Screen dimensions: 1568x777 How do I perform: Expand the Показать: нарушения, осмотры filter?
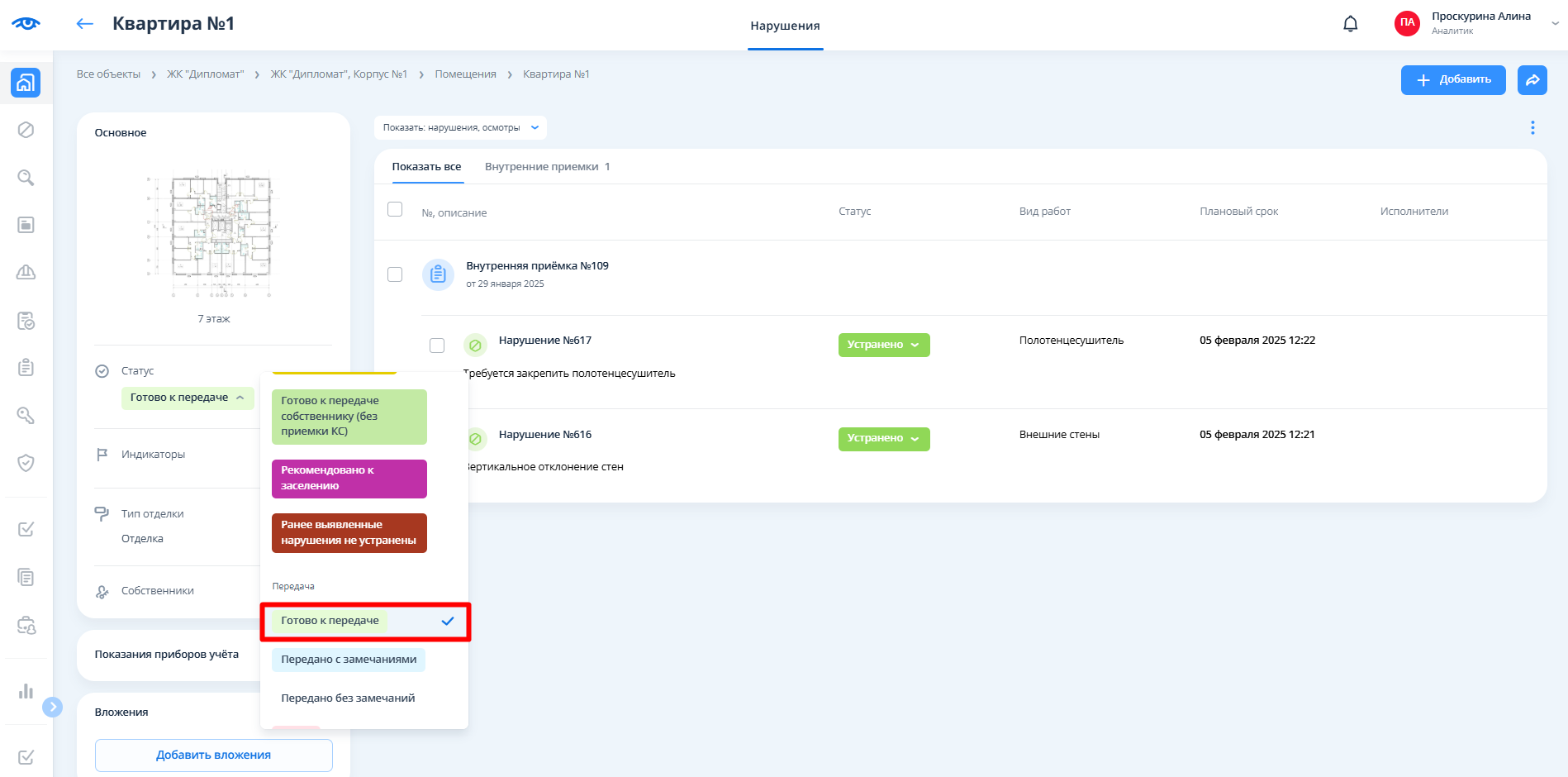click(x=460, y=127)
